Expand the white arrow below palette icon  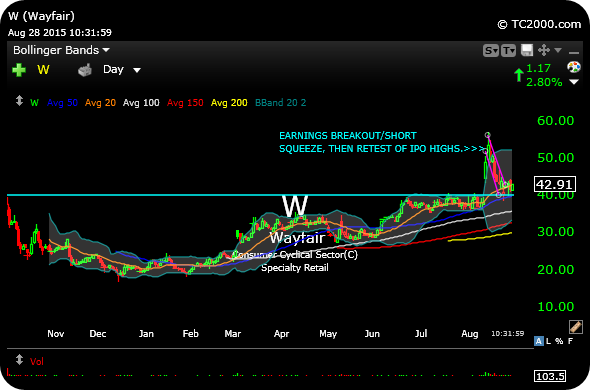pyautogui.click(x=574, y=82)
